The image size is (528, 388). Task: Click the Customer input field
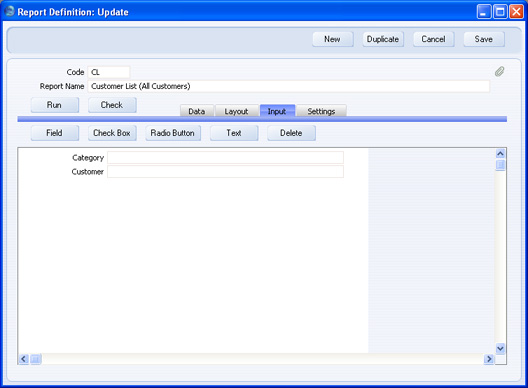pos(225,171)
